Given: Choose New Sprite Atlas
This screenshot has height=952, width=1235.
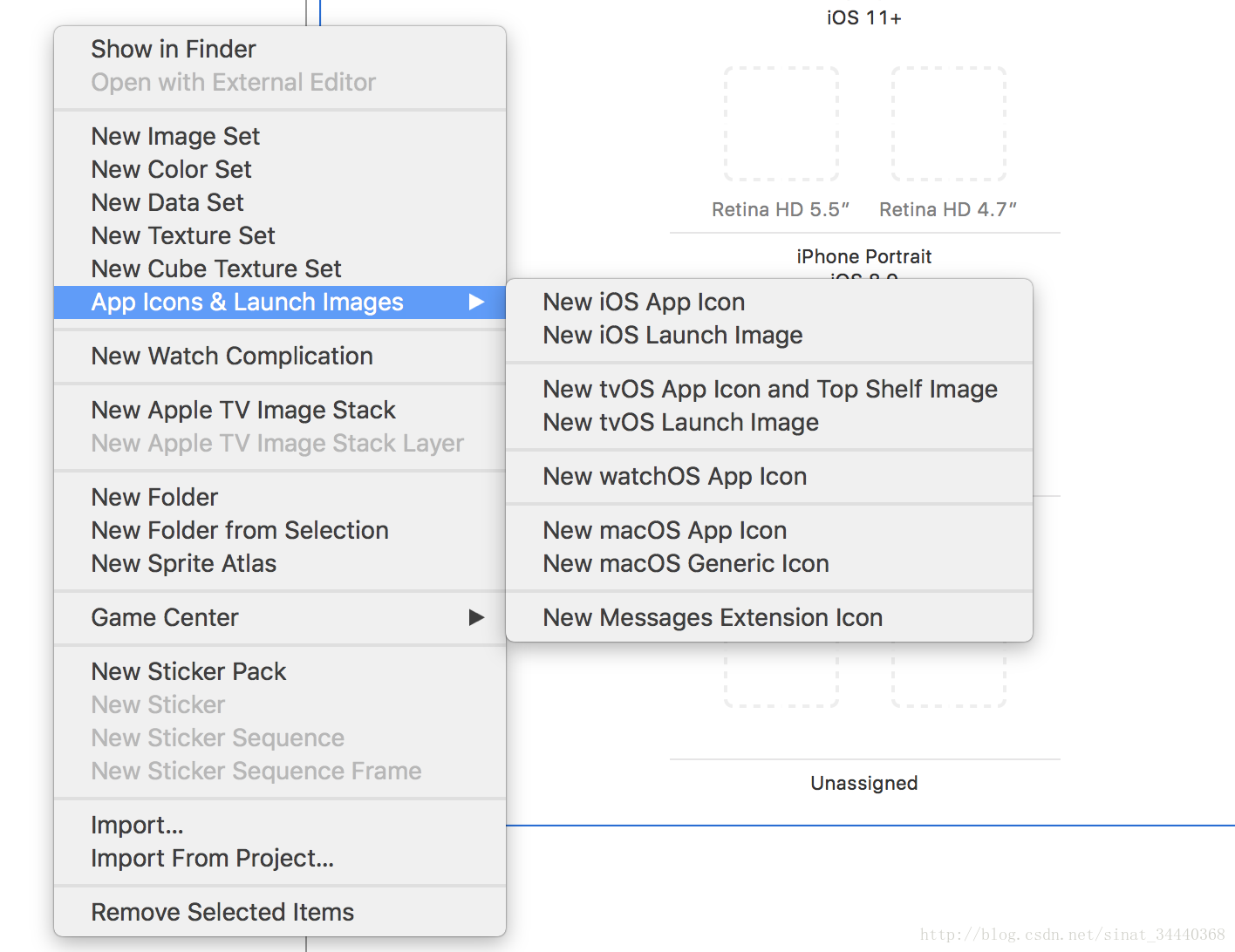Looking at the screenshot, I should tap(280, 563).
